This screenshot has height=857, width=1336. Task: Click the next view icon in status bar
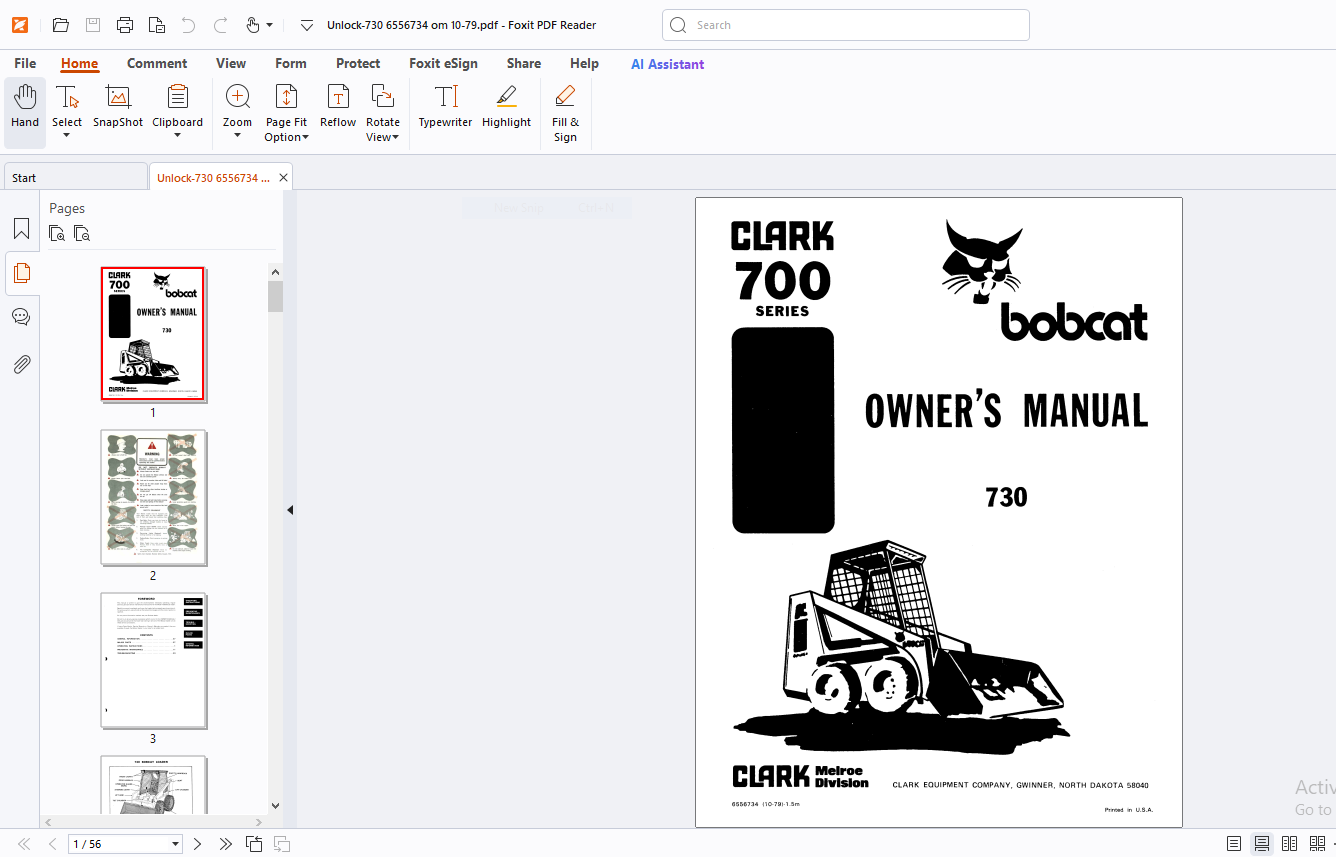[282, 844]
